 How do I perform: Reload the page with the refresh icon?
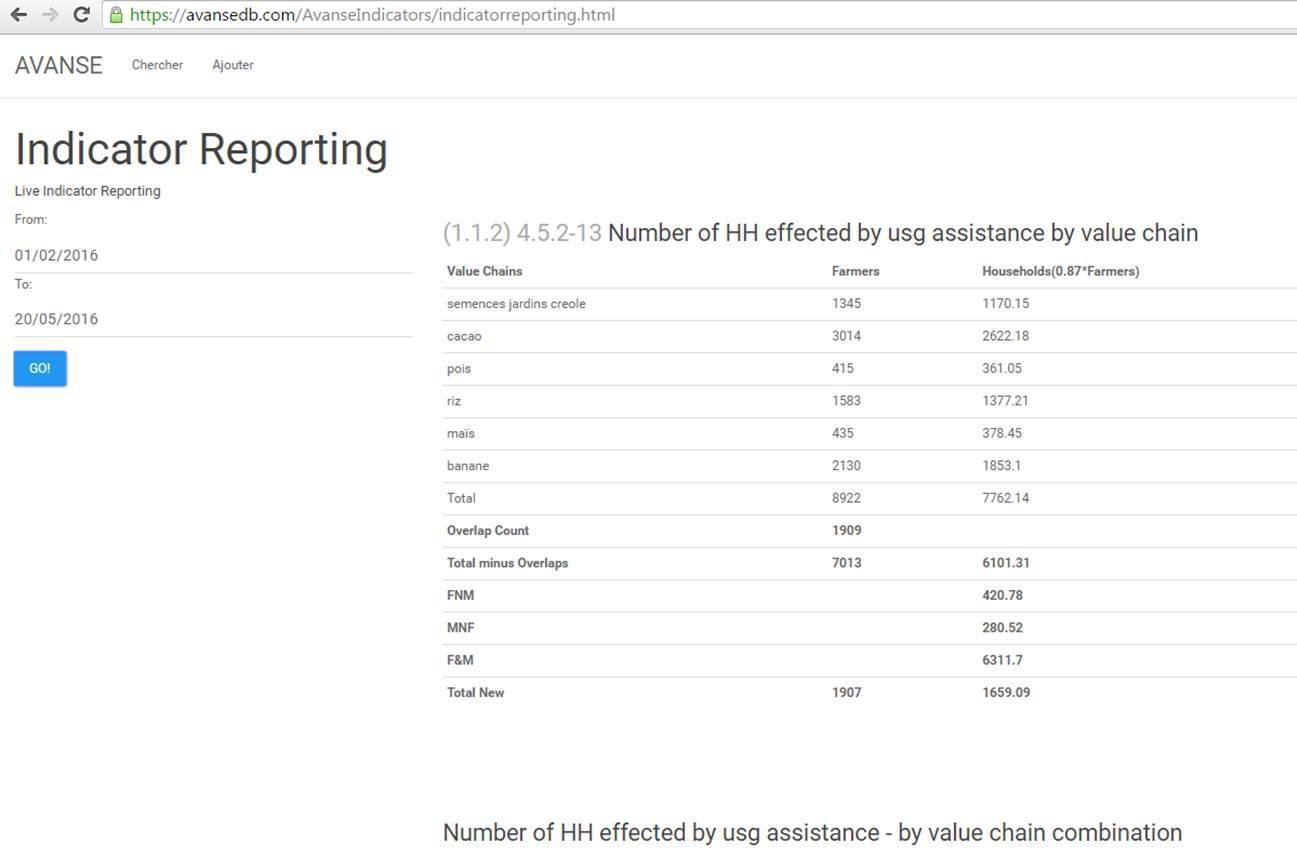(82, 15)
